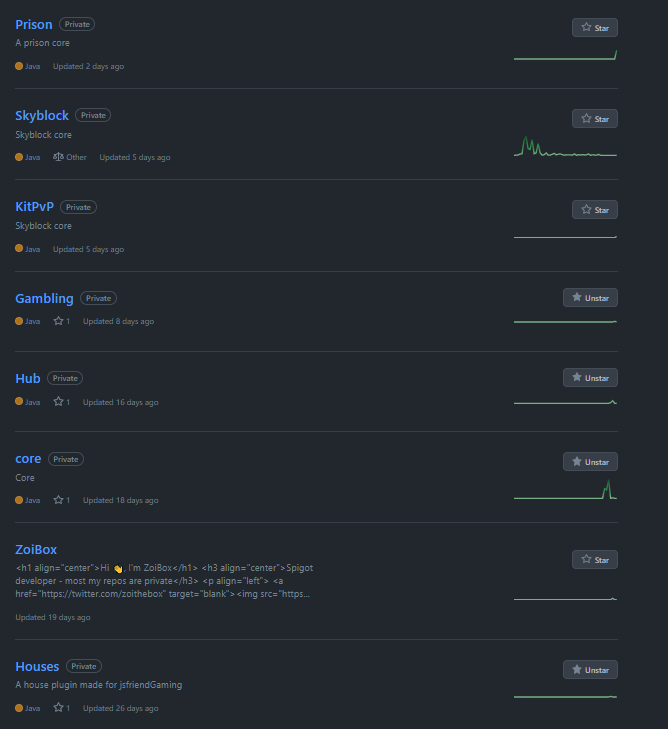The width and height of the screenshot is (668, 729).
Task: Unstar the Gambling repository
Action: [590, 297]
